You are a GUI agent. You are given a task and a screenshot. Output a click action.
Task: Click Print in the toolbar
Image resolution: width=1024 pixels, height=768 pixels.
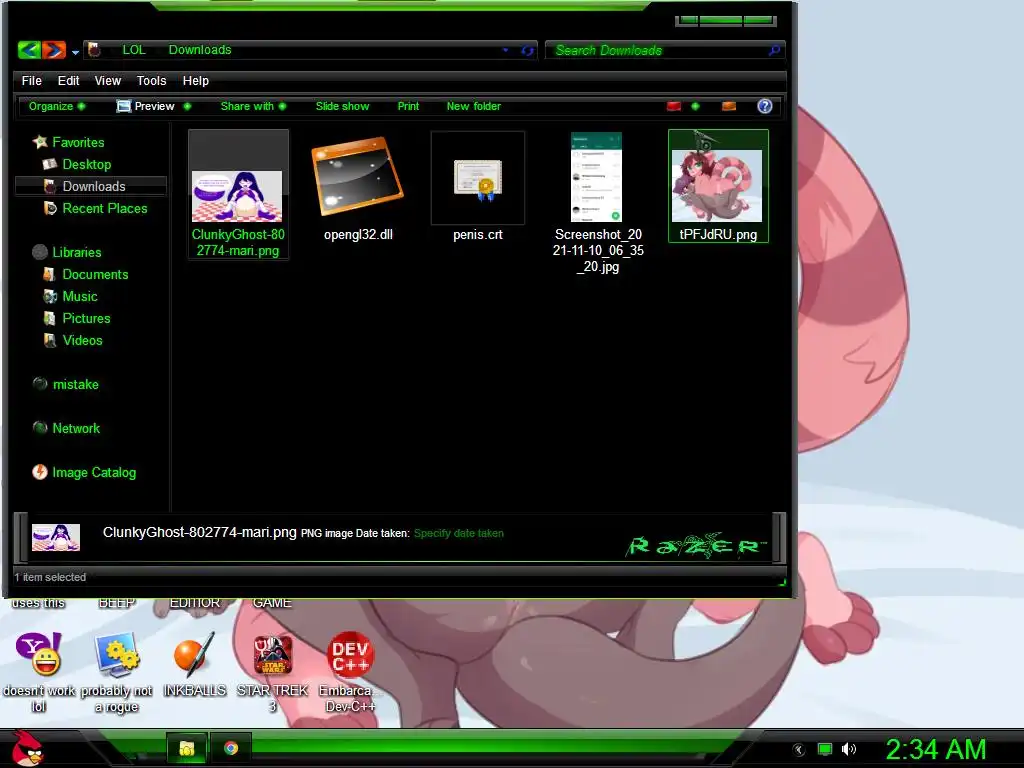coord(408,106)
